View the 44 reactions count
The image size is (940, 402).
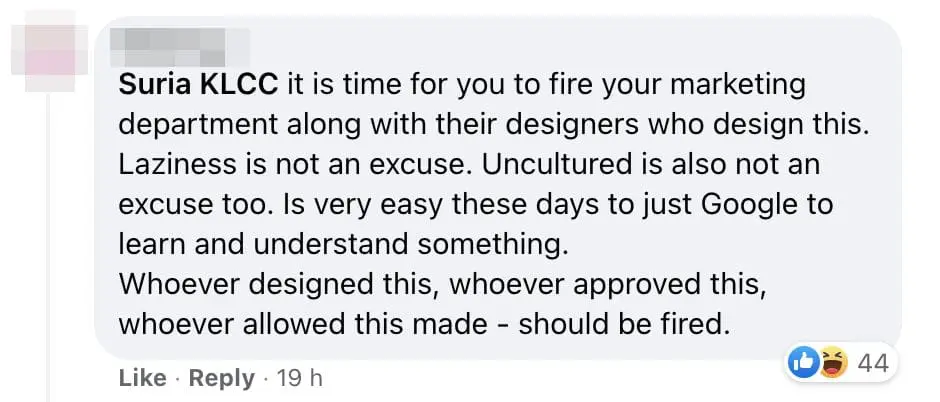click(x=873, y=362)
